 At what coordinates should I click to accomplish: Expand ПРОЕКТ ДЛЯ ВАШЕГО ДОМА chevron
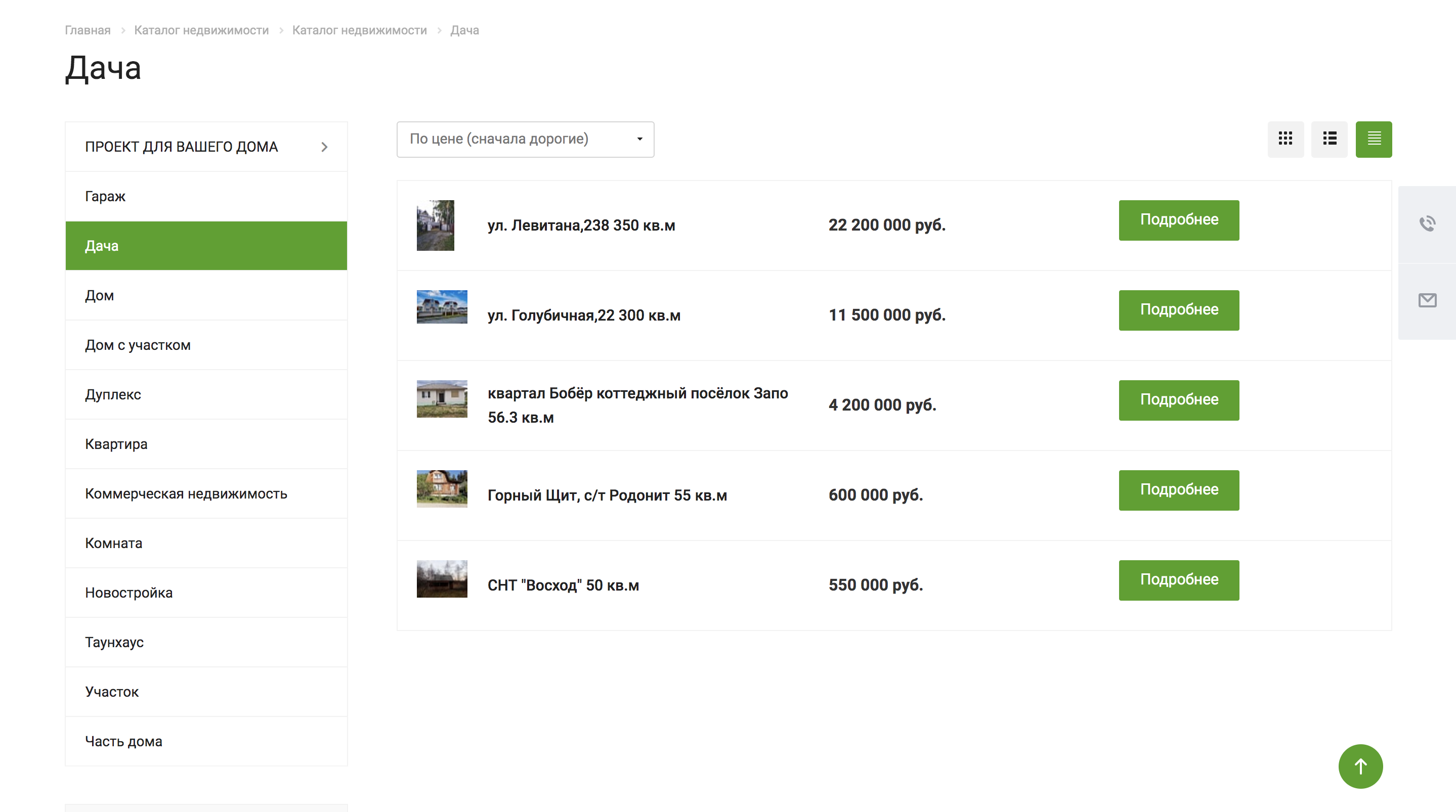[324, 147]
